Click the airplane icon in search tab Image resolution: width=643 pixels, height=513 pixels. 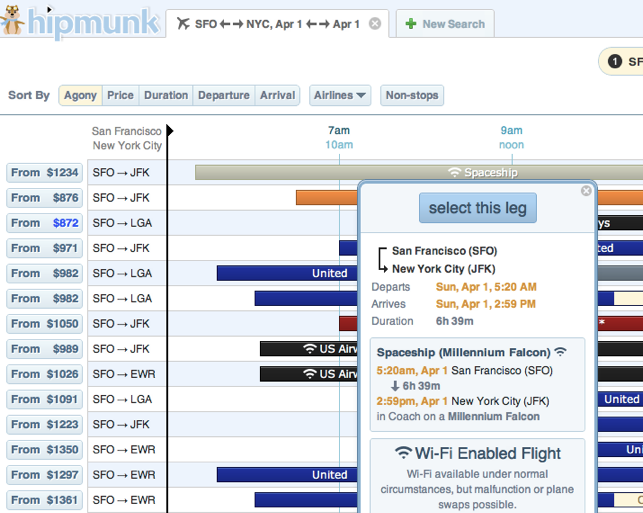183,24
